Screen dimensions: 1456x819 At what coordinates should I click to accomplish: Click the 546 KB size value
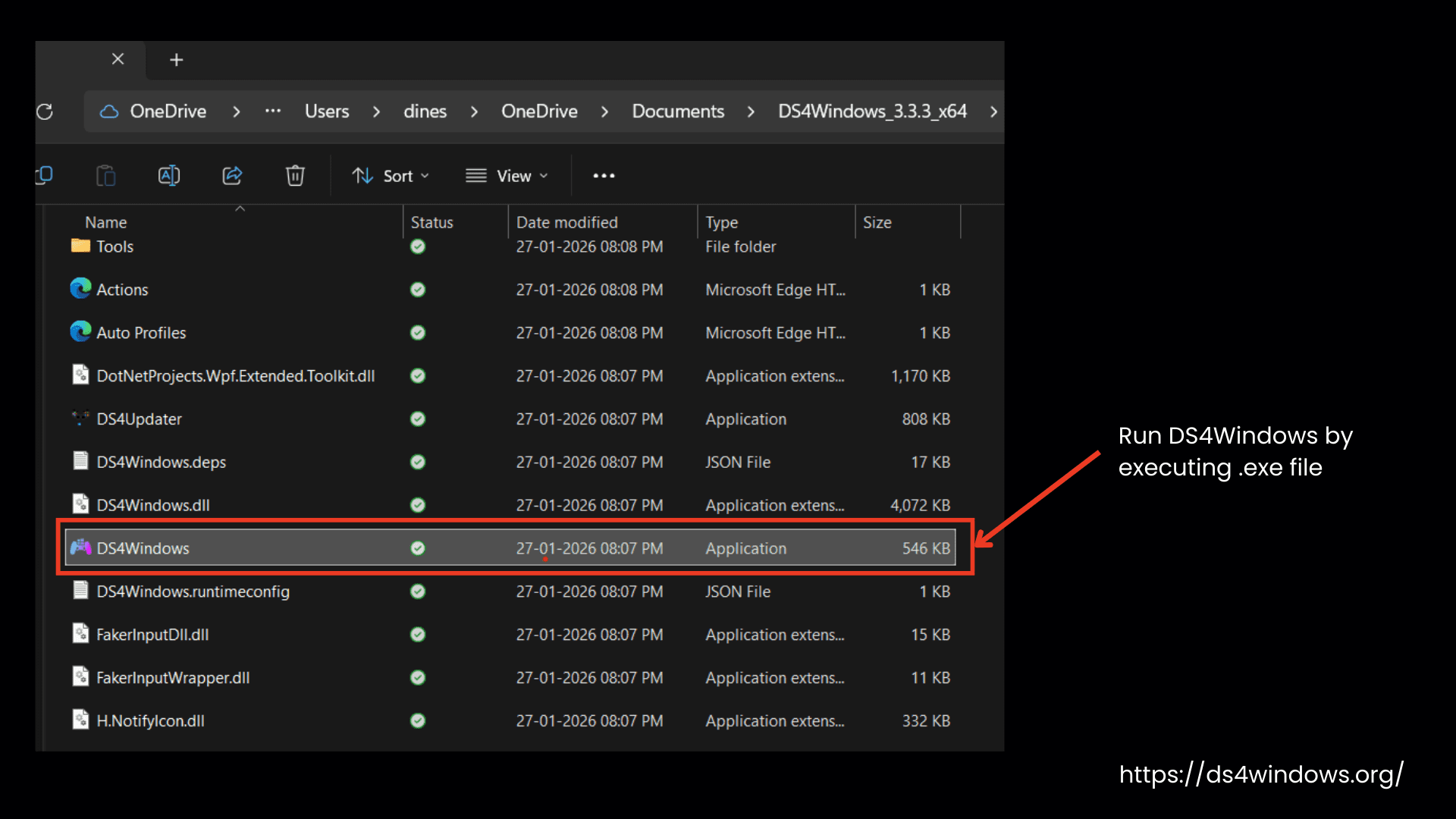pyautogui.click(x=926, y=548)
